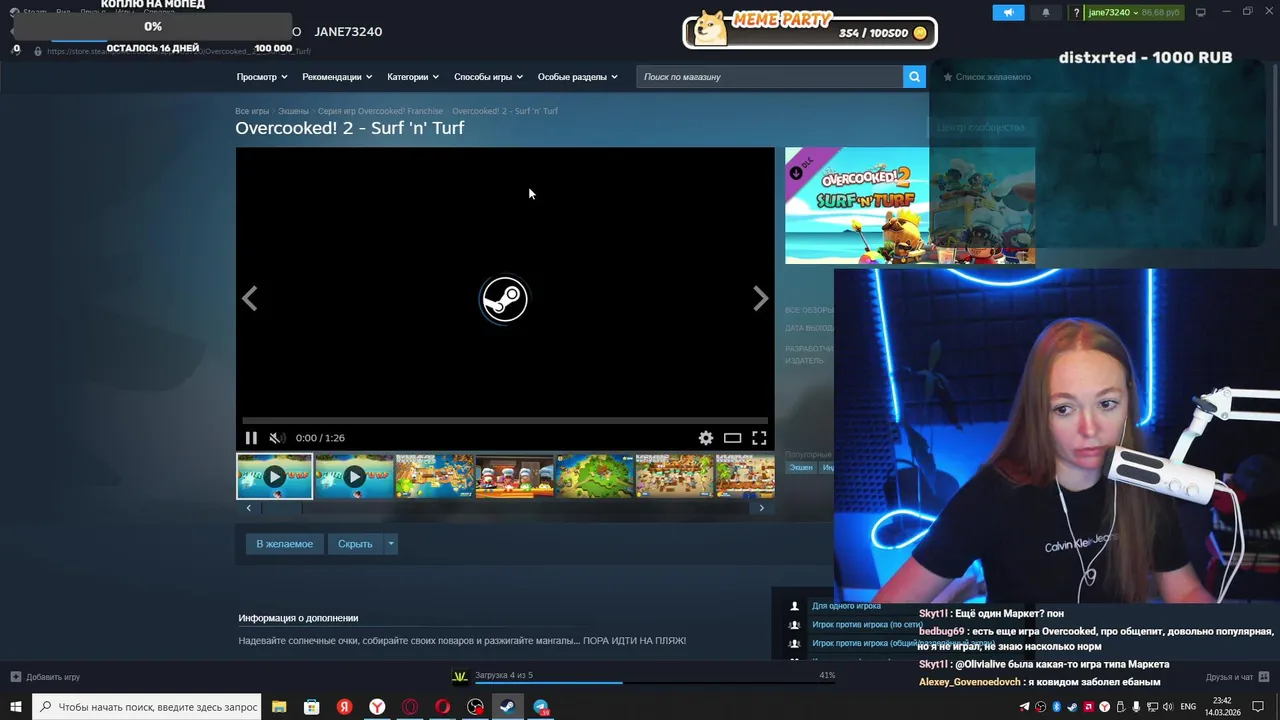Pause the trailer video playback
The image size is (1280, 720).
(251, 438)
